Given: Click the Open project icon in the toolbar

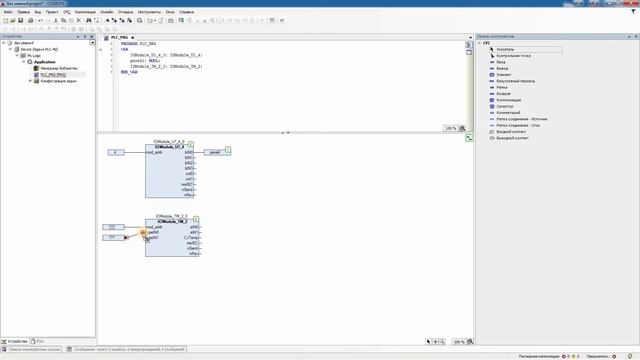Looking at the screenshot, I should point(13,20).
